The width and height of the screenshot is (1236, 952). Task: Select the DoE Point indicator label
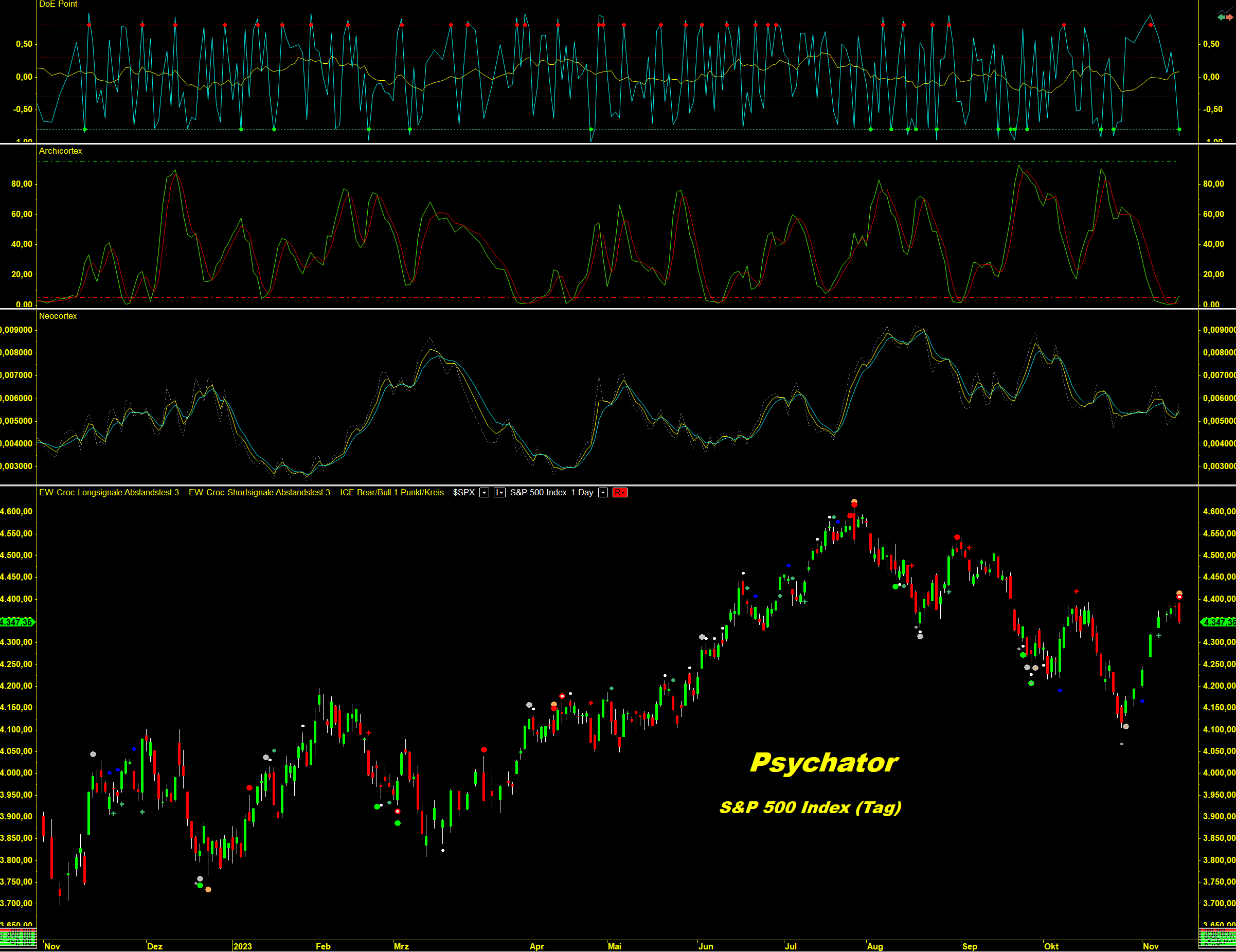click(58, 4)
